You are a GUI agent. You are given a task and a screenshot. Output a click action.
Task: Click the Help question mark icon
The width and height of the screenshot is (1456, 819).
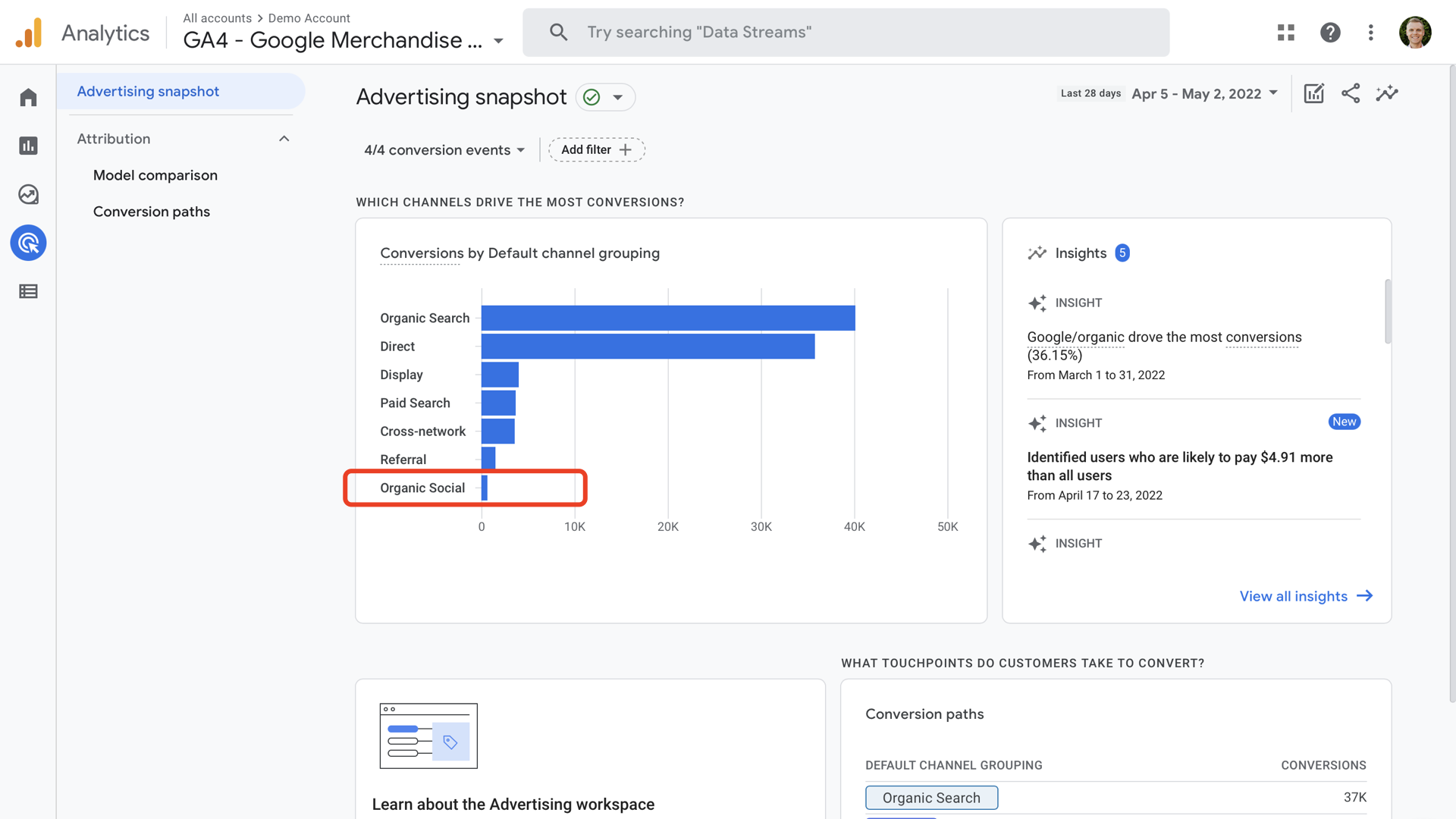[x=1330, y=32]
